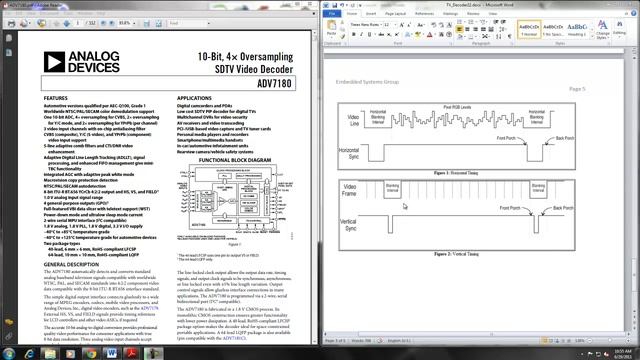Click the Paste button in Word
This screenshot has width=640, height=360.
331,29
